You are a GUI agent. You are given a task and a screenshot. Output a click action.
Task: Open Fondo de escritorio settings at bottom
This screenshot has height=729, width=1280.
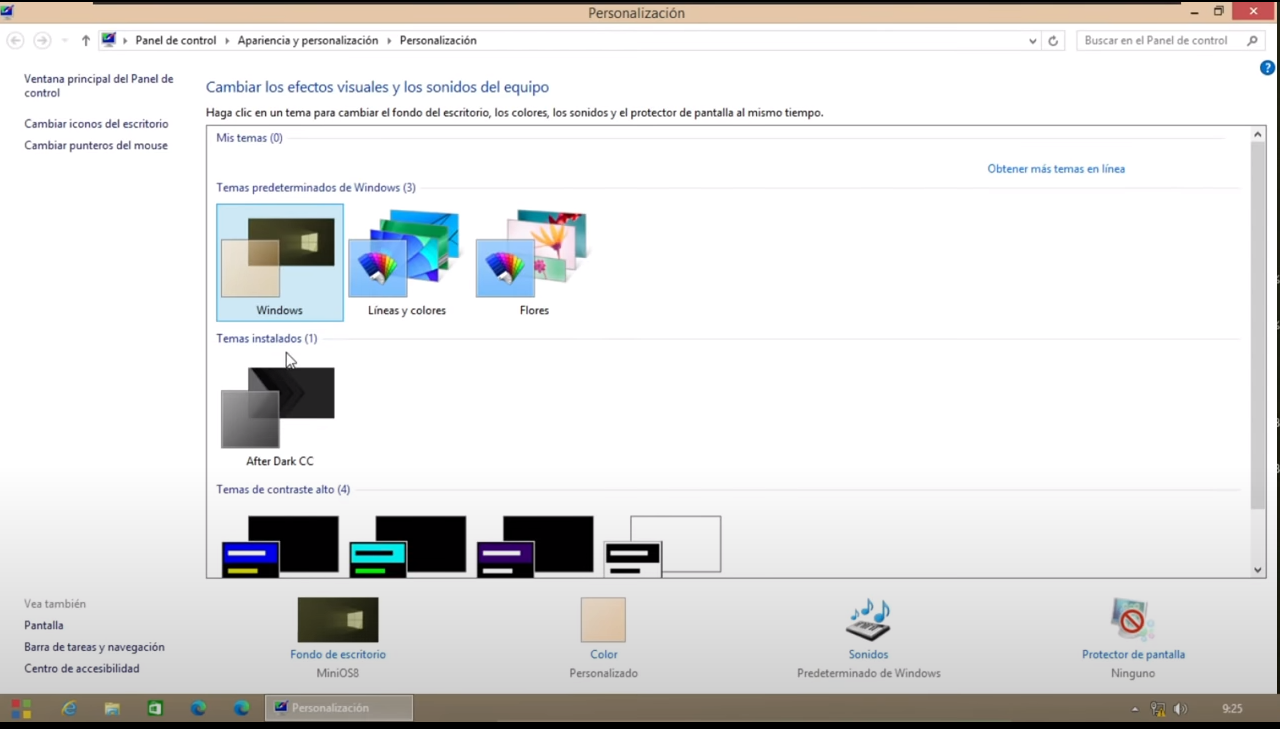338,620
